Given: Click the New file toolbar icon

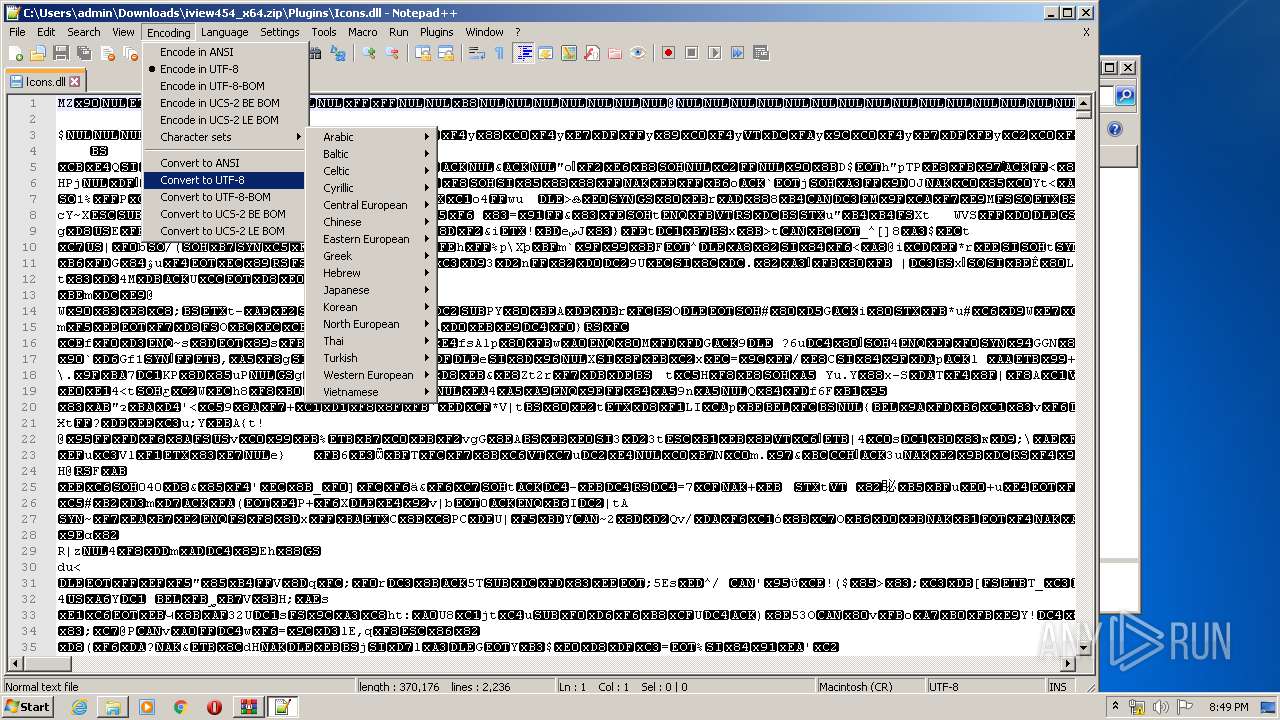Looking at the screenshot, I should pyautogui.click(x=16, y=53).
